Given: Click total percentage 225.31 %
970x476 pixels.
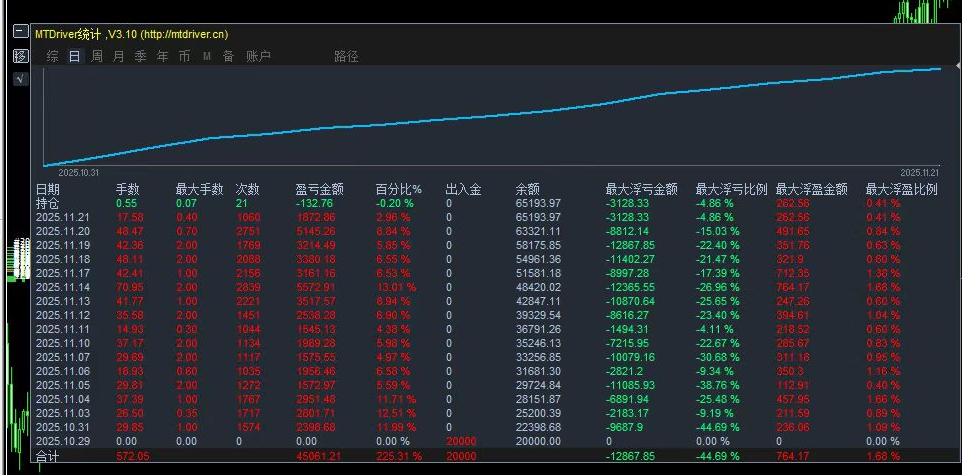Looking at the screenshot, I should point(399,456).
